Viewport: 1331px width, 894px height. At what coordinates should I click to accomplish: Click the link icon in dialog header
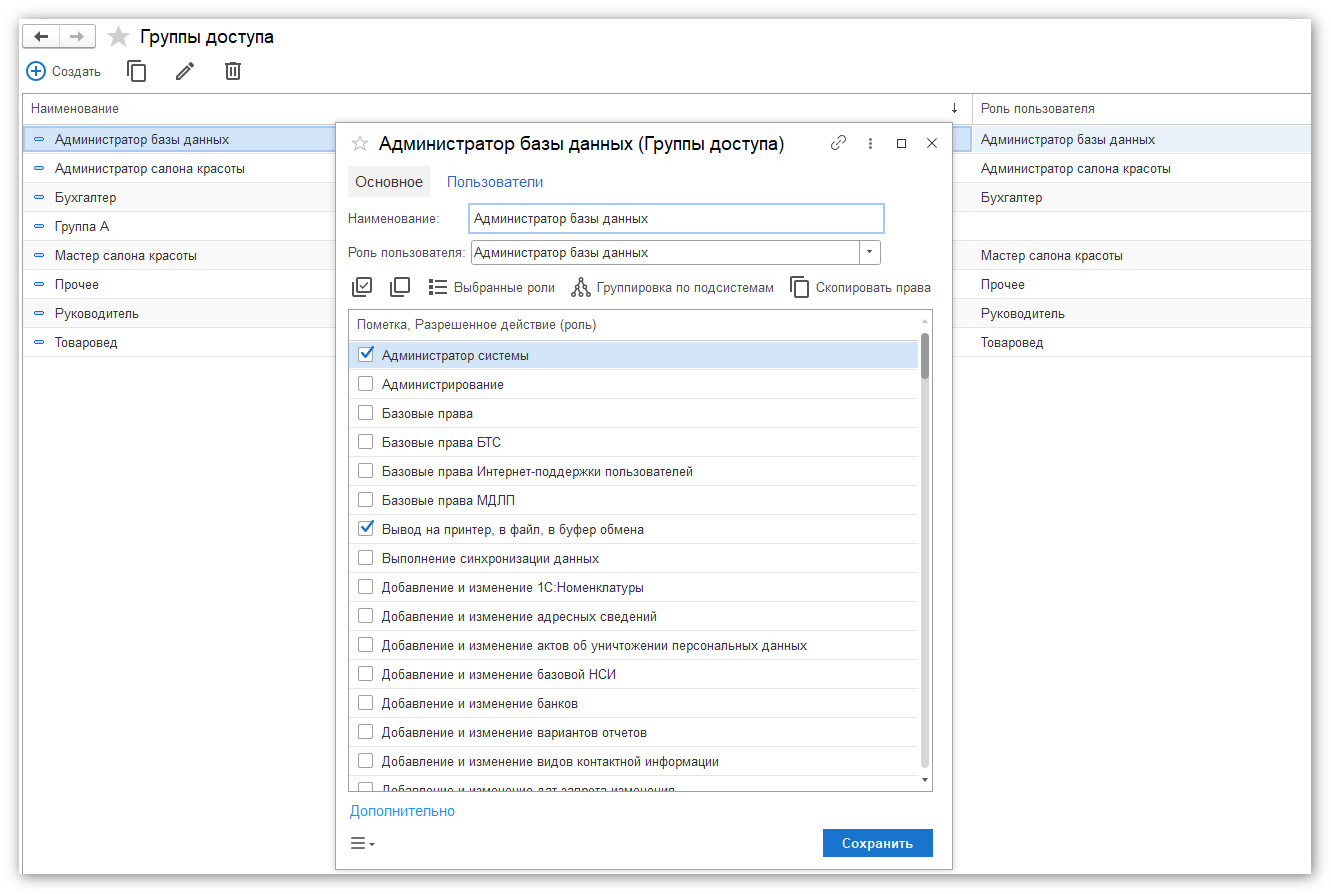point(838,143)
